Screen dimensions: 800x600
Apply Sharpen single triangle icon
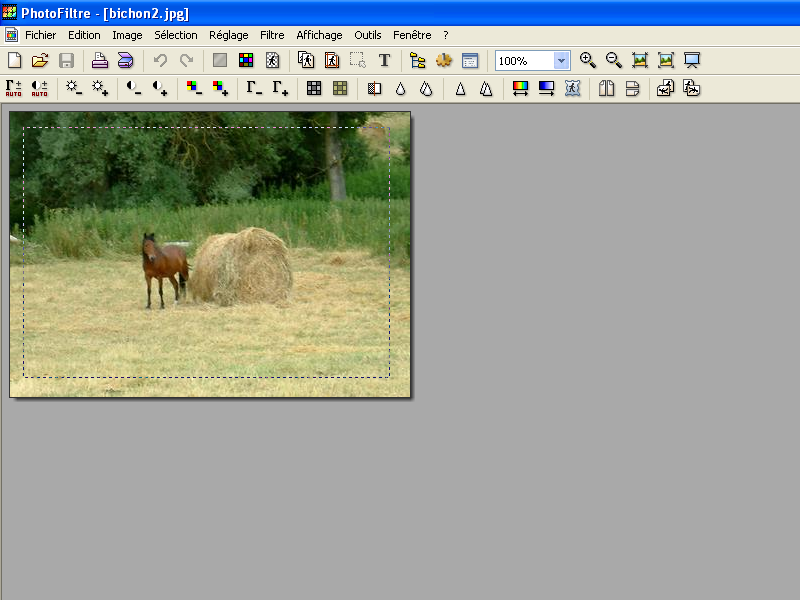click(460, 88)
